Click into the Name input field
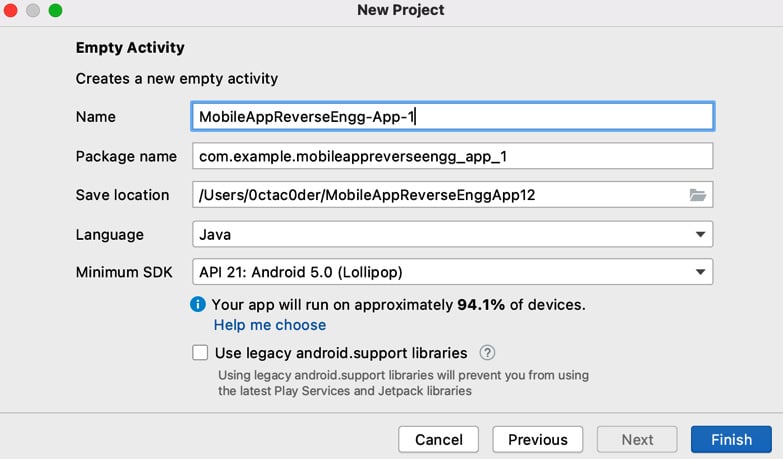 point(452,116)
